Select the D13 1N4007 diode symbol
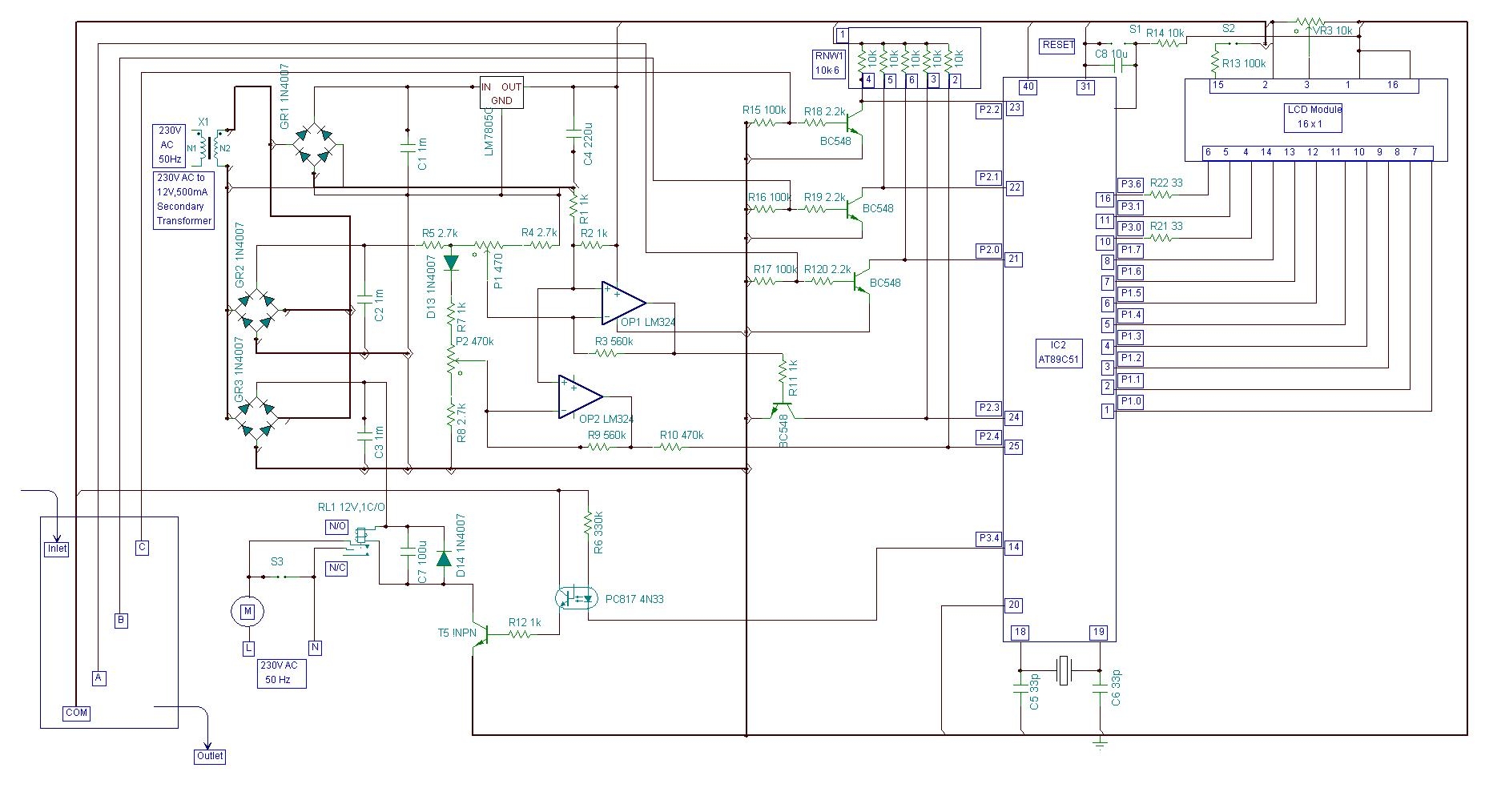Screen dimensions: 1485x812 click(451, 262)
